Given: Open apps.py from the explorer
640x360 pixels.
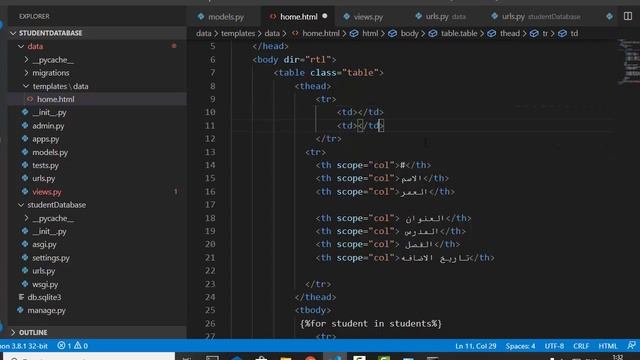Looking at the screenshot, I should click(x=45, y=139).
